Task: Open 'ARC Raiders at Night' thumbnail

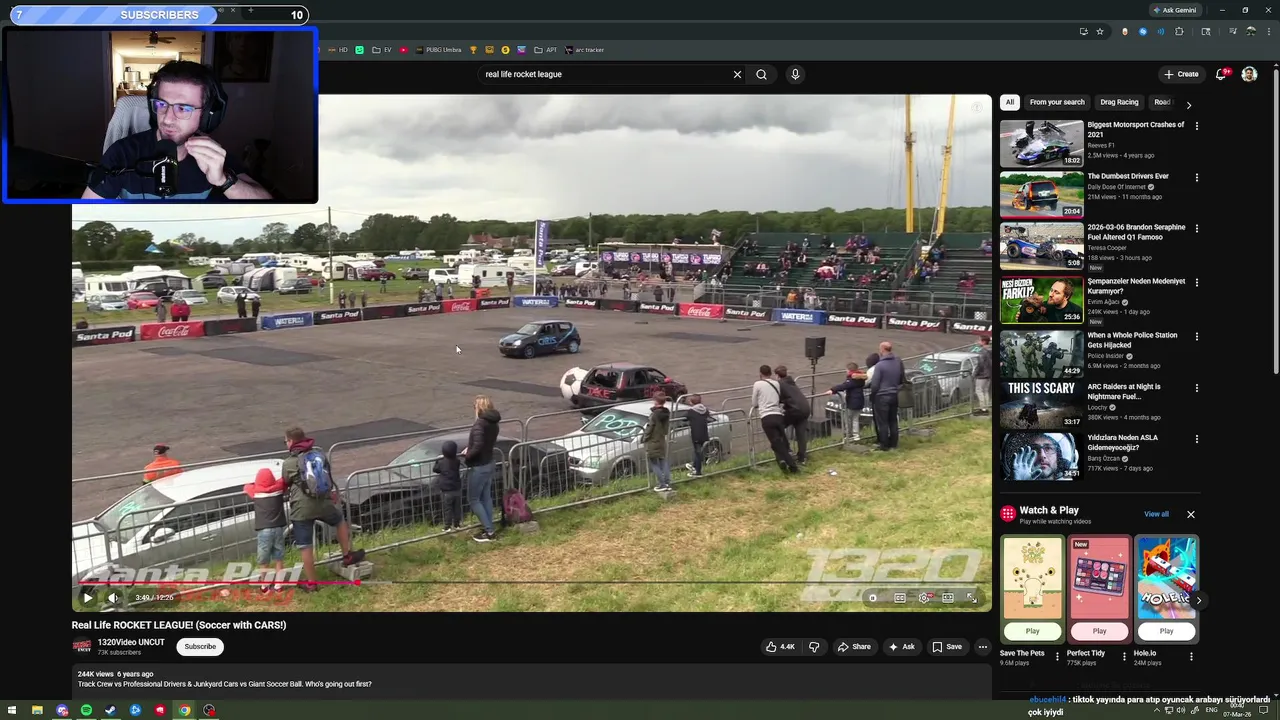Action: click(x=1041, y=403)
